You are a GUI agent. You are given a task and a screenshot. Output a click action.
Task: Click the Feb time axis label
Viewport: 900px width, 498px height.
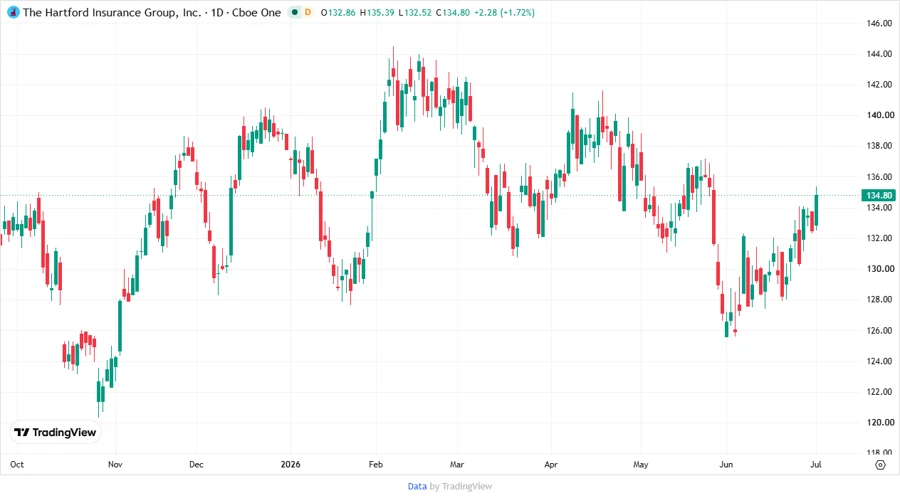click(x=375, y=465)
